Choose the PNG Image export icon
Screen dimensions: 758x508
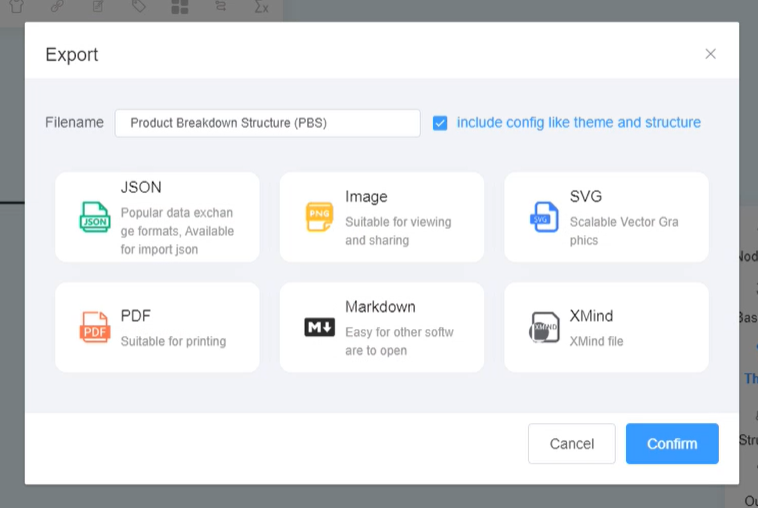click(x=319, y=217)
